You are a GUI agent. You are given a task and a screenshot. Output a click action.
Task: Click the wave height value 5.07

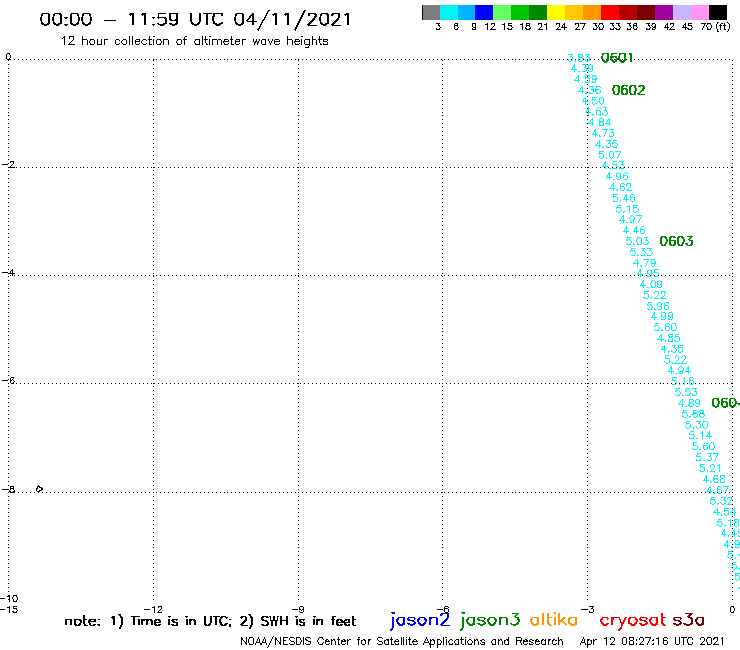pyautogui.click(x=610, y=155)
